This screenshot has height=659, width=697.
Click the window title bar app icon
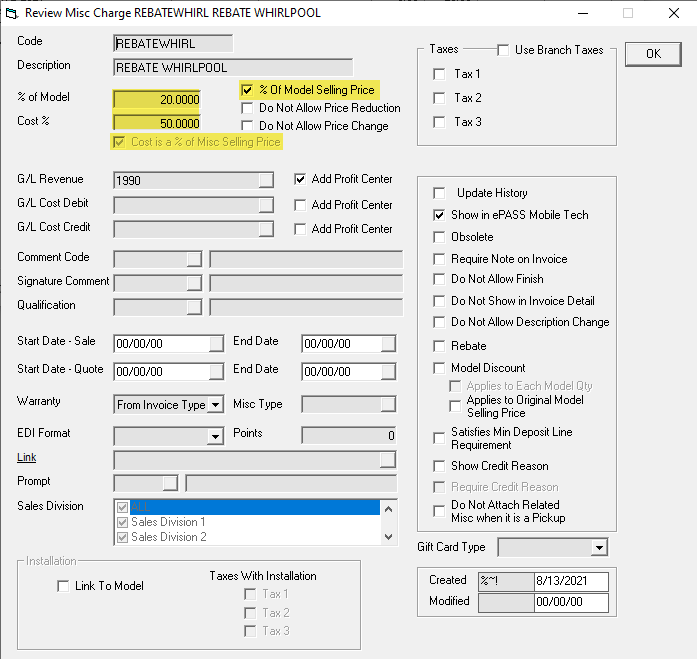[12, 13]
